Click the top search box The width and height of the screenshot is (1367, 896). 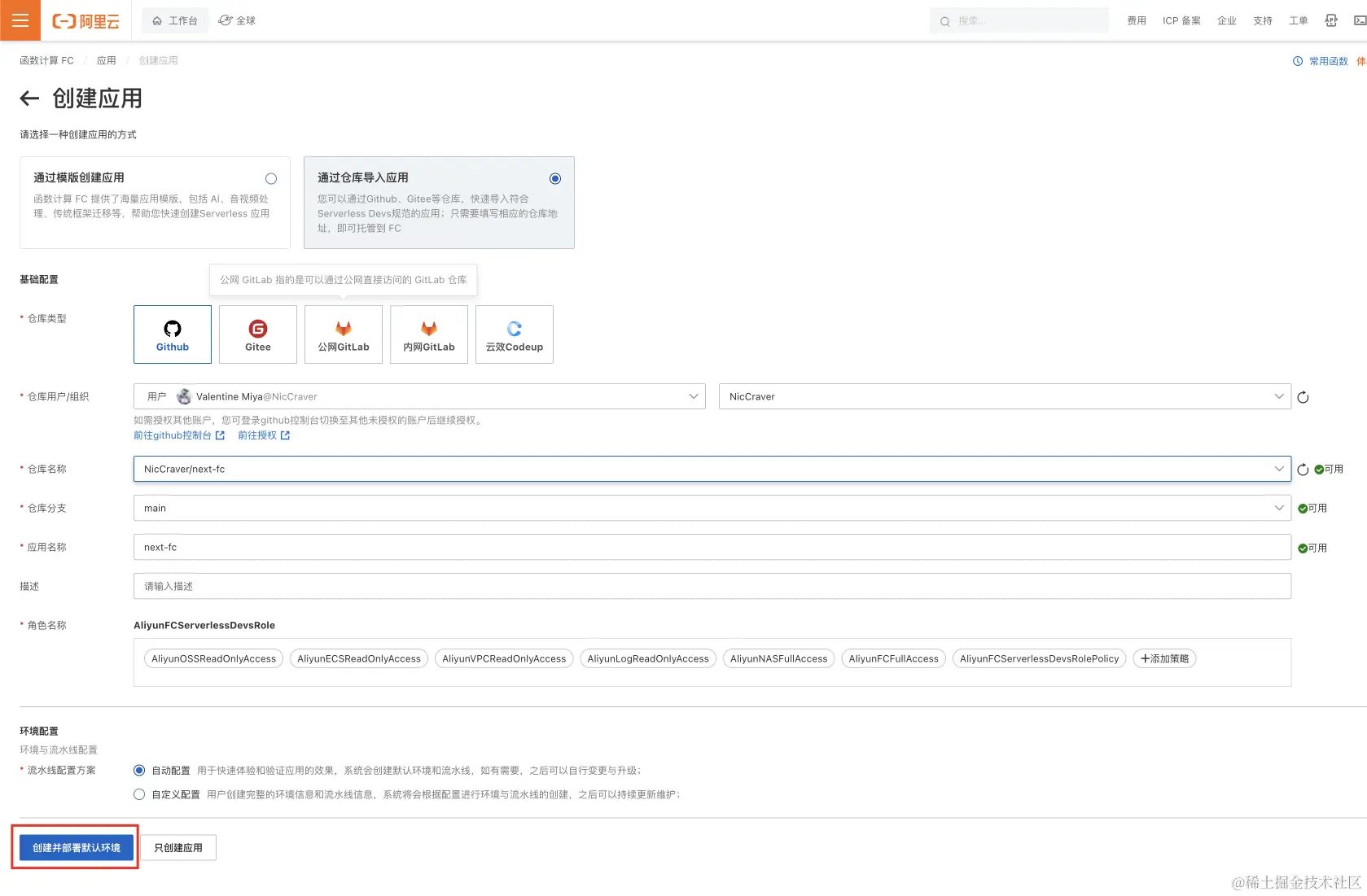(x=1019, y=20)
